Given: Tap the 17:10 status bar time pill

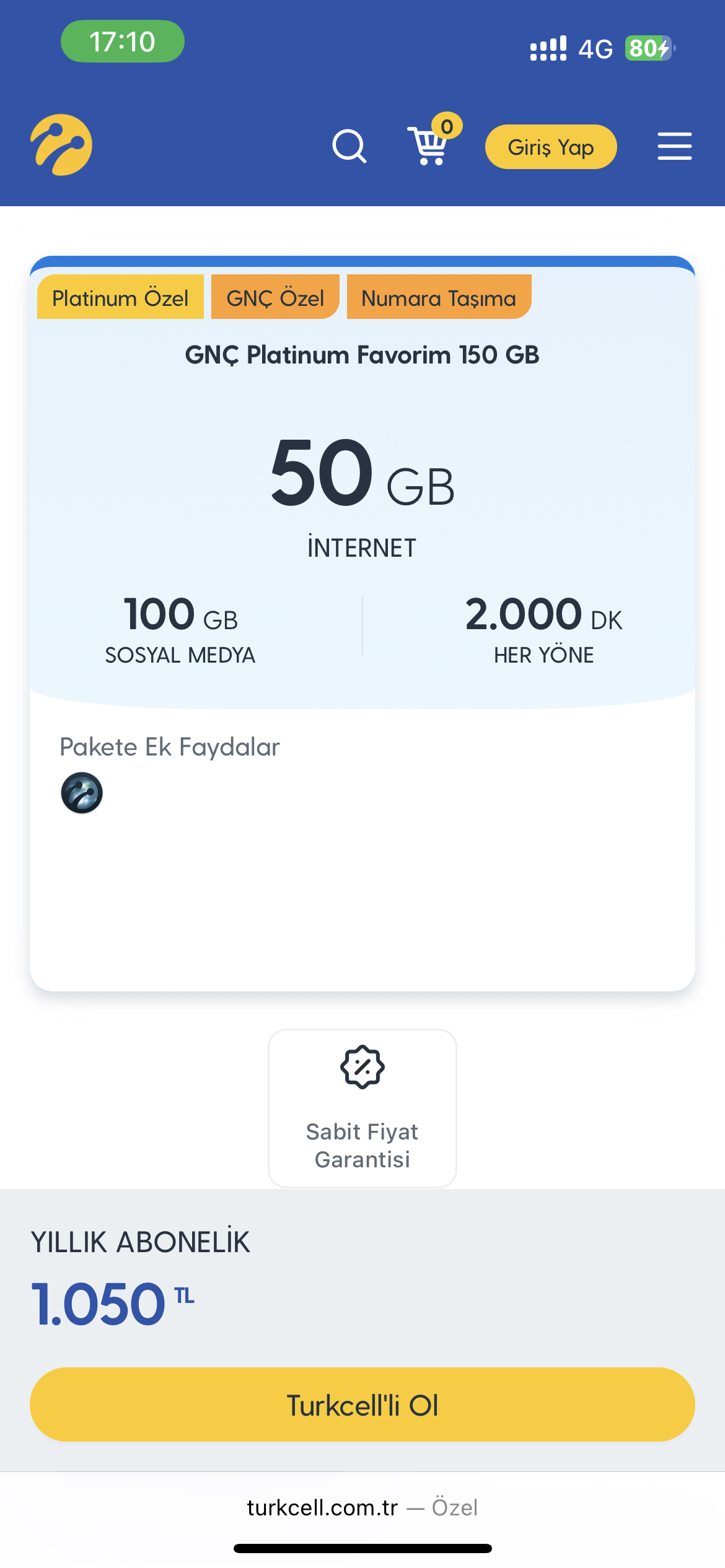Looking at the screenshot, I should tap(123, 41).
